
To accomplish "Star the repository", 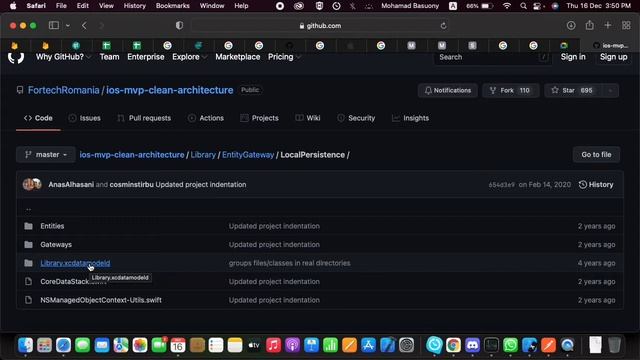I will [x=573, y=90].
